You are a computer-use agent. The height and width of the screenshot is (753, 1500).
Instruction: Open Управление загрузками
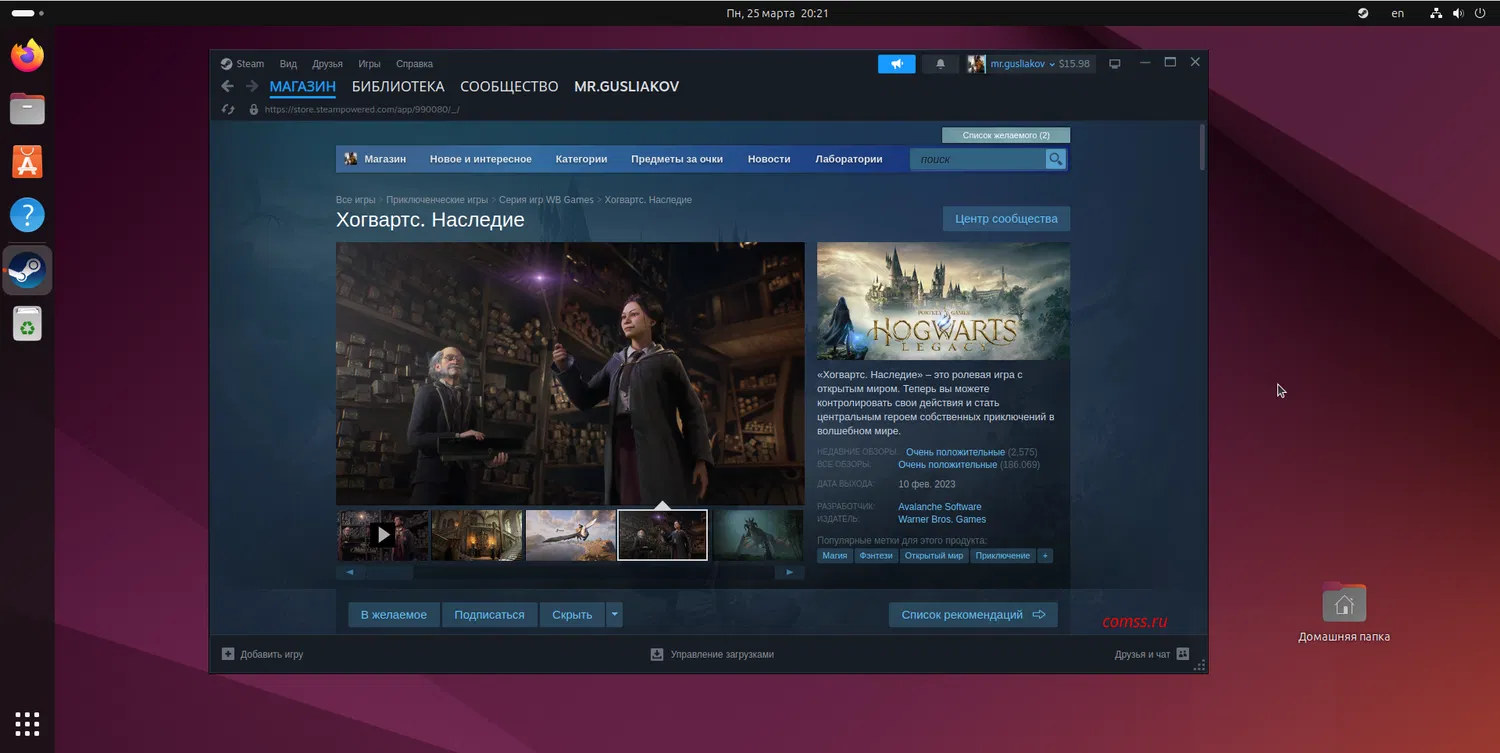pyautogui.click(x=712, y=654)
